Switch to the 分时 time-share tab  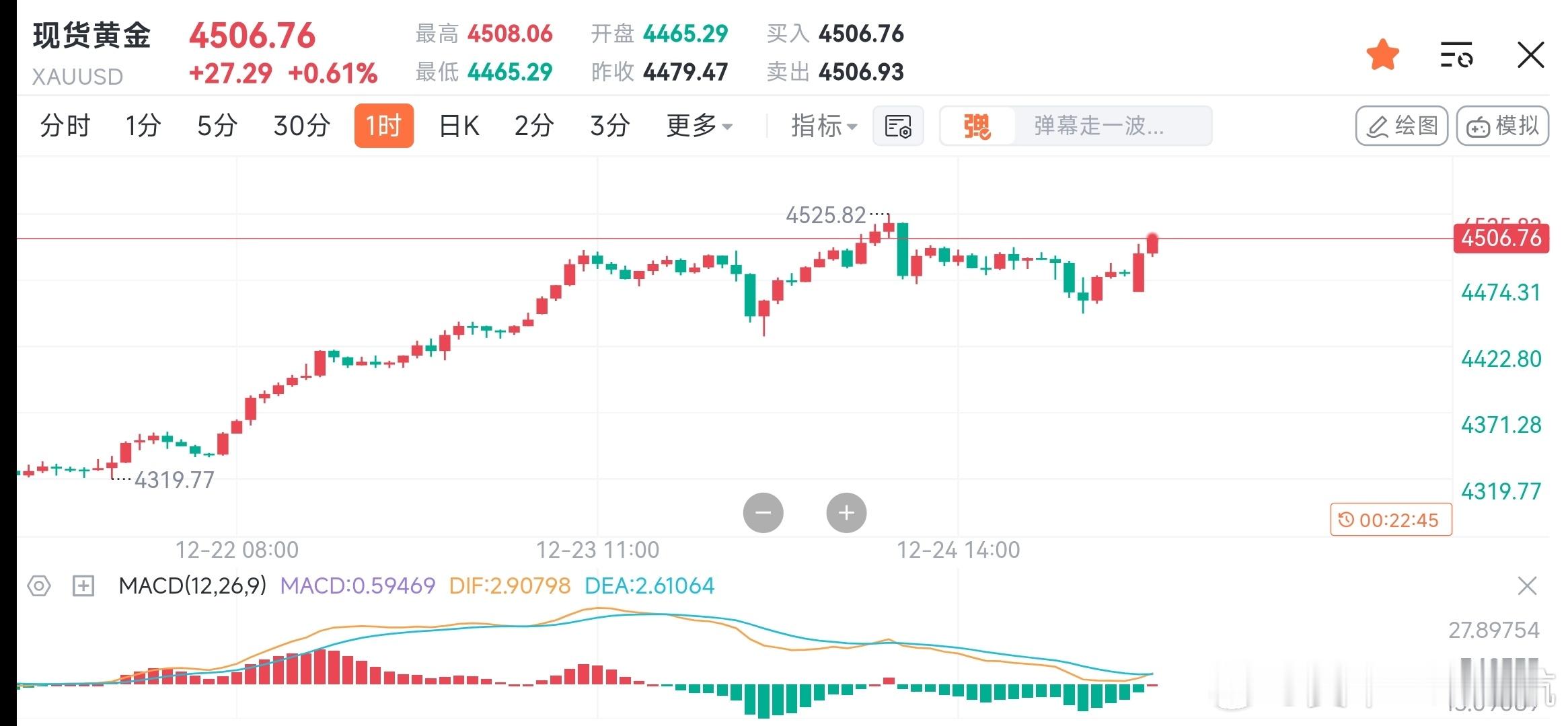(x=65, y=126)
